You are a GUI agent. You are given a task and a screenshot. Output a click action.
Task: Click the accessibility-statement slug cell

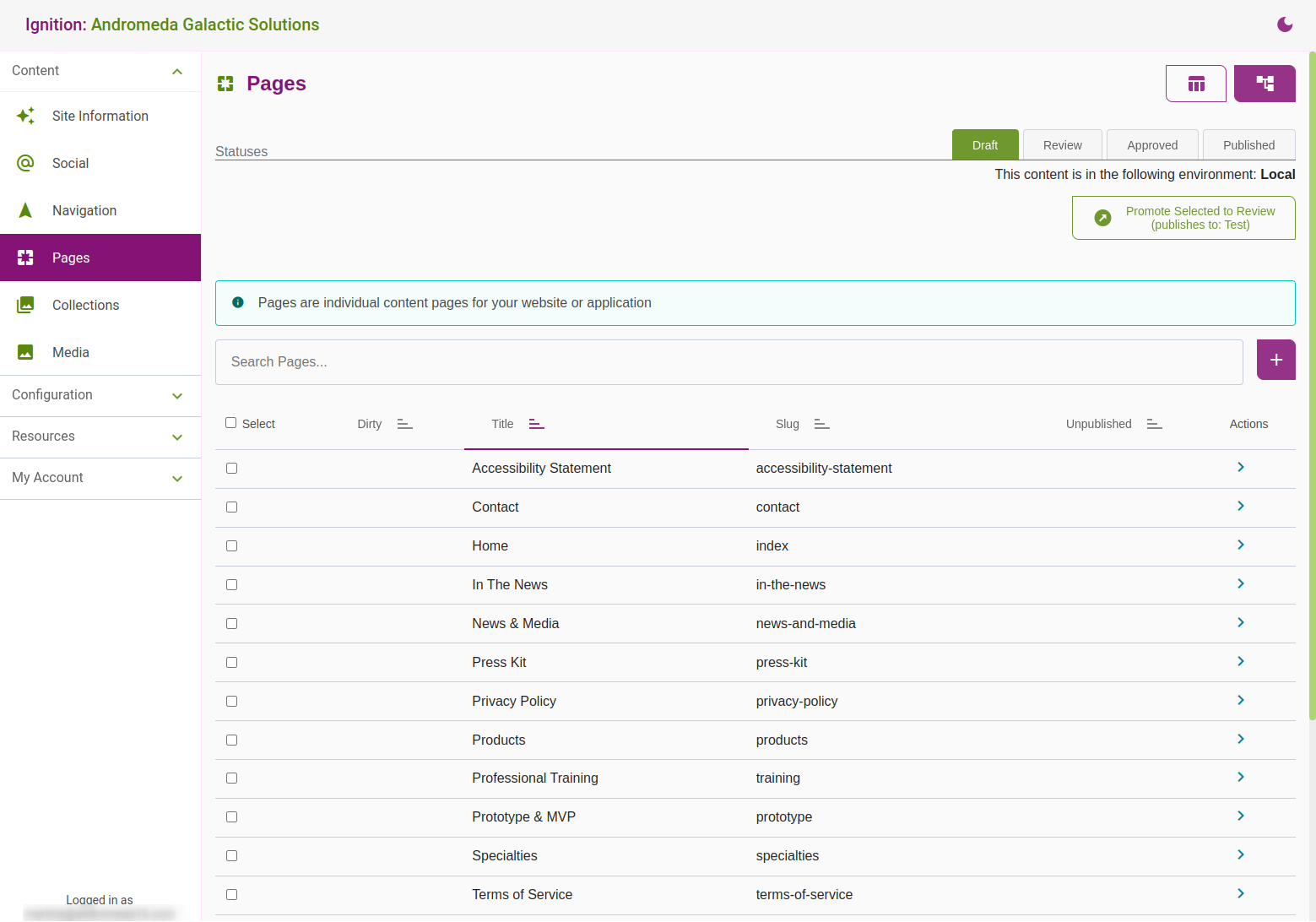point(824,468)
